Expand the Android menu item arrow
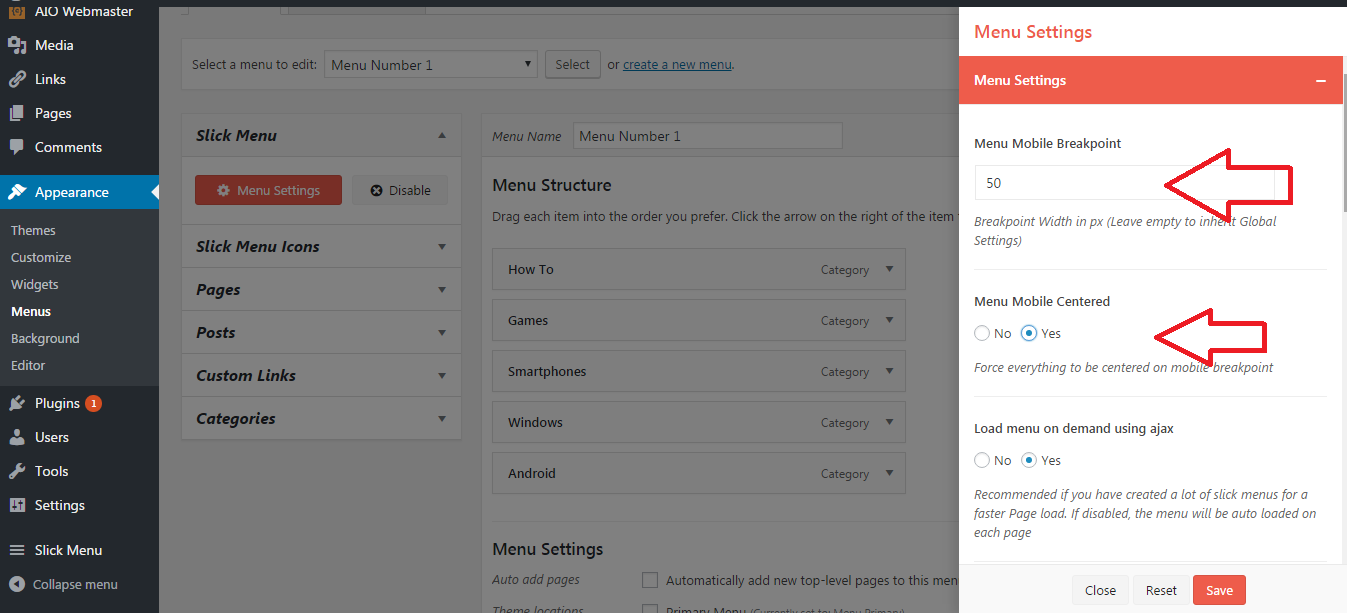Screen dimensions: 1347x613 click(889, 473)
